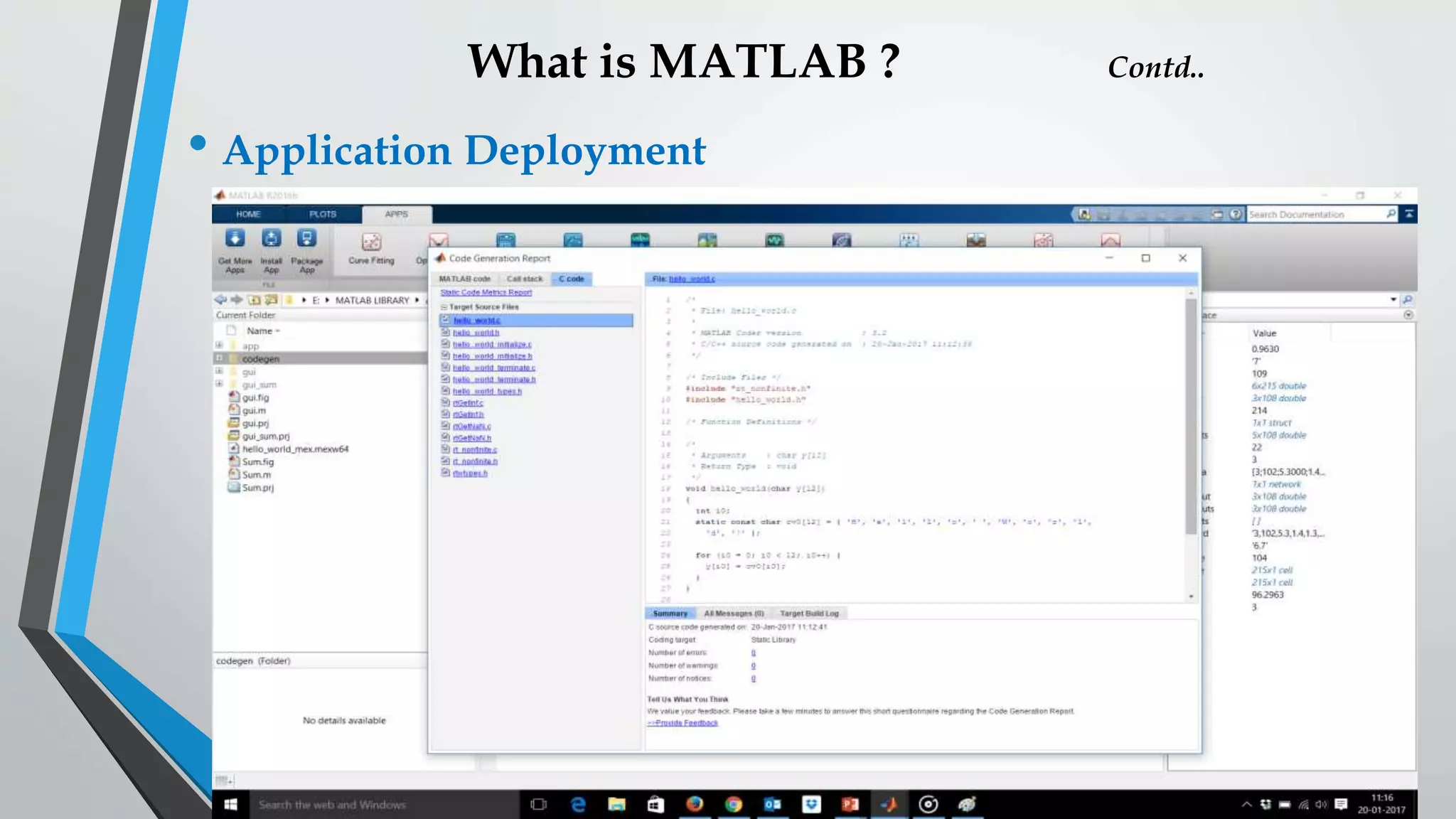This screenshot has width=1456, height=819.
Task: Open rt_nonfinite.c source file link
Action: (475, 449)
